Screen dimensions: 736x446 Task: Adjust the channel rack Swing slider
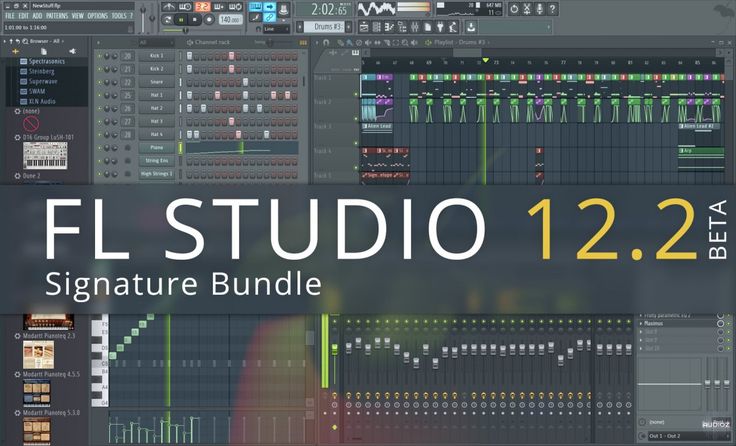pyautogui.click(x=270, y=42)
